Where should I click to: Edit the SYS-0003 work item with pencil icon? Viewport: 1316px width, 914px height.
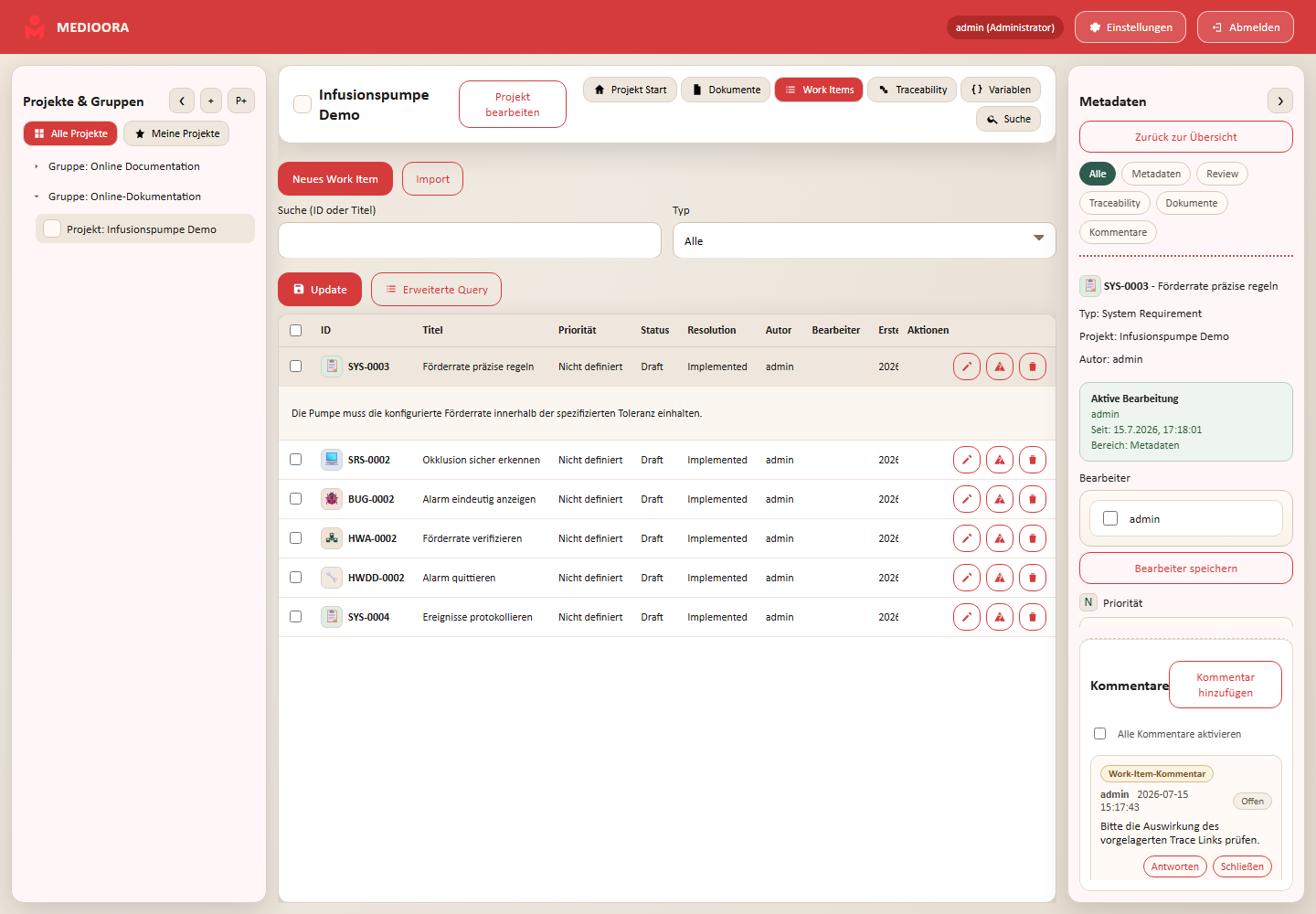tap(967, 367)
